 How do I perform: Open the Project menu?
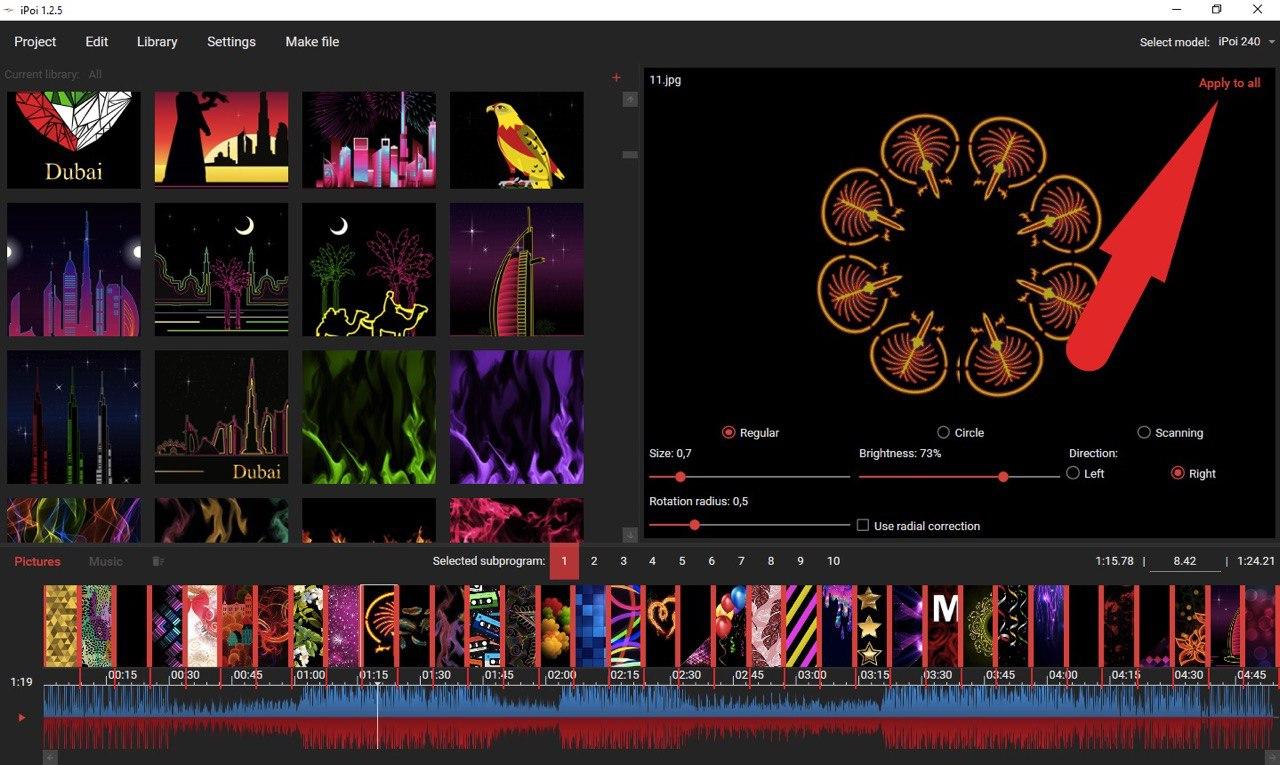point(35,42)
